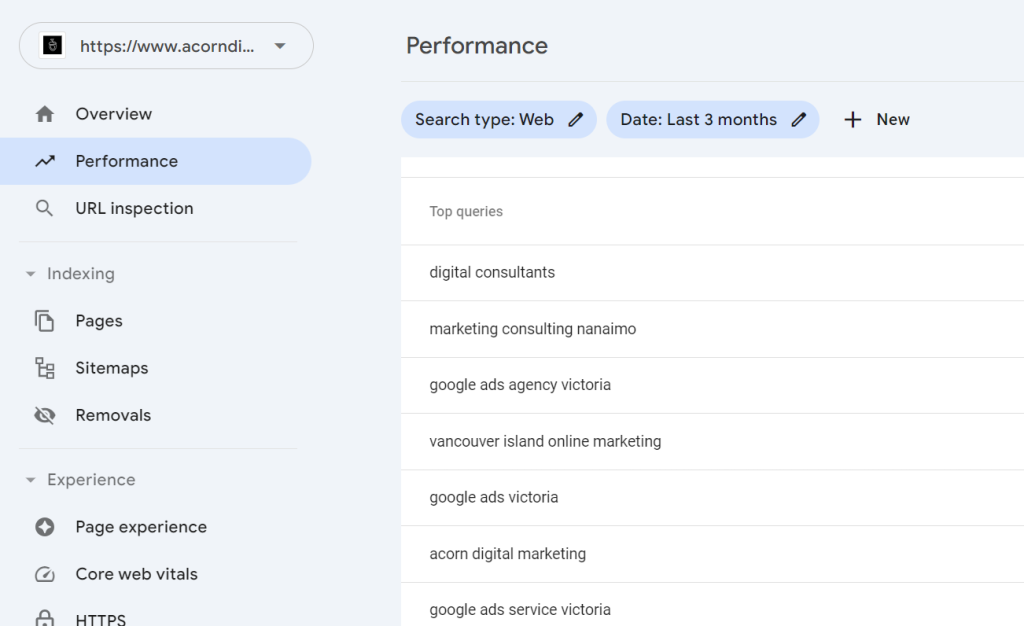The width and height of the screenshot is (1024, 626).
Task: Click the Removals crossed-eye icon
Action: pos(44,415)
